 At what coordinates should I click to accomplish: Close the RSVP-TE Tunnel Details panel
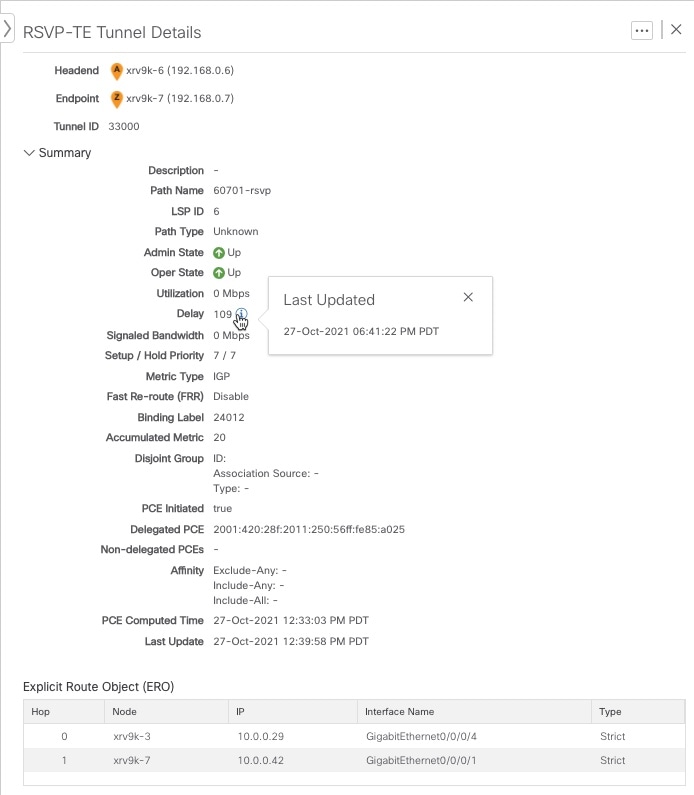pyautogui.click(x=676, y=29)
